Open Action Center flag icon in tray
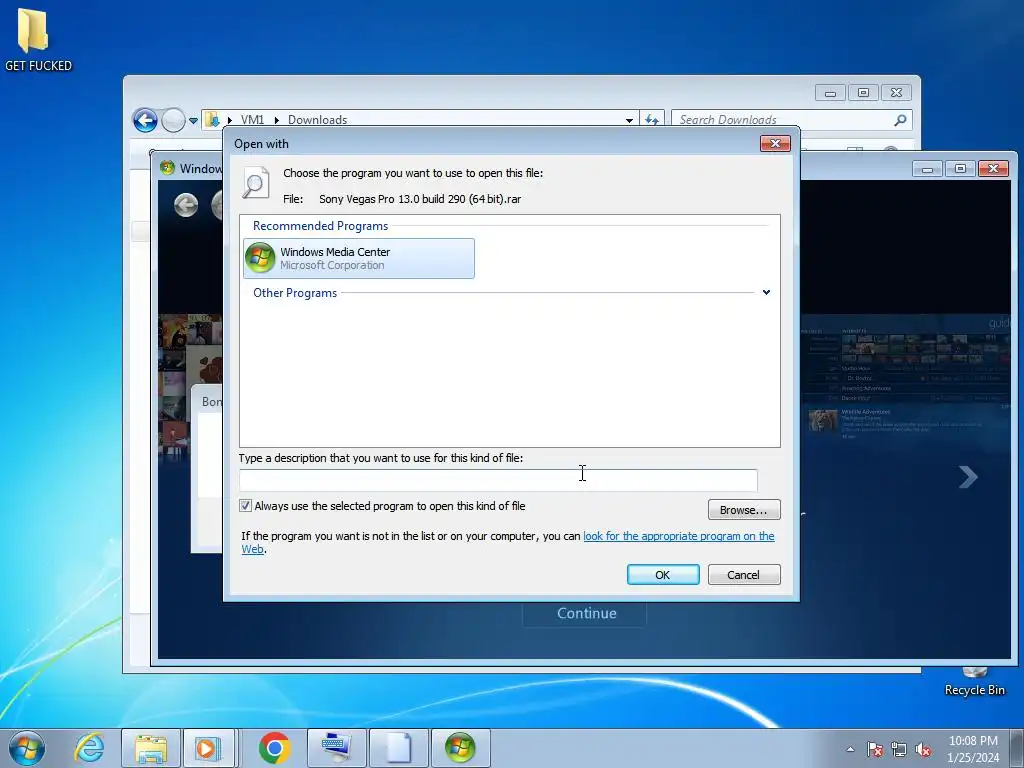 tap(875, 749)
